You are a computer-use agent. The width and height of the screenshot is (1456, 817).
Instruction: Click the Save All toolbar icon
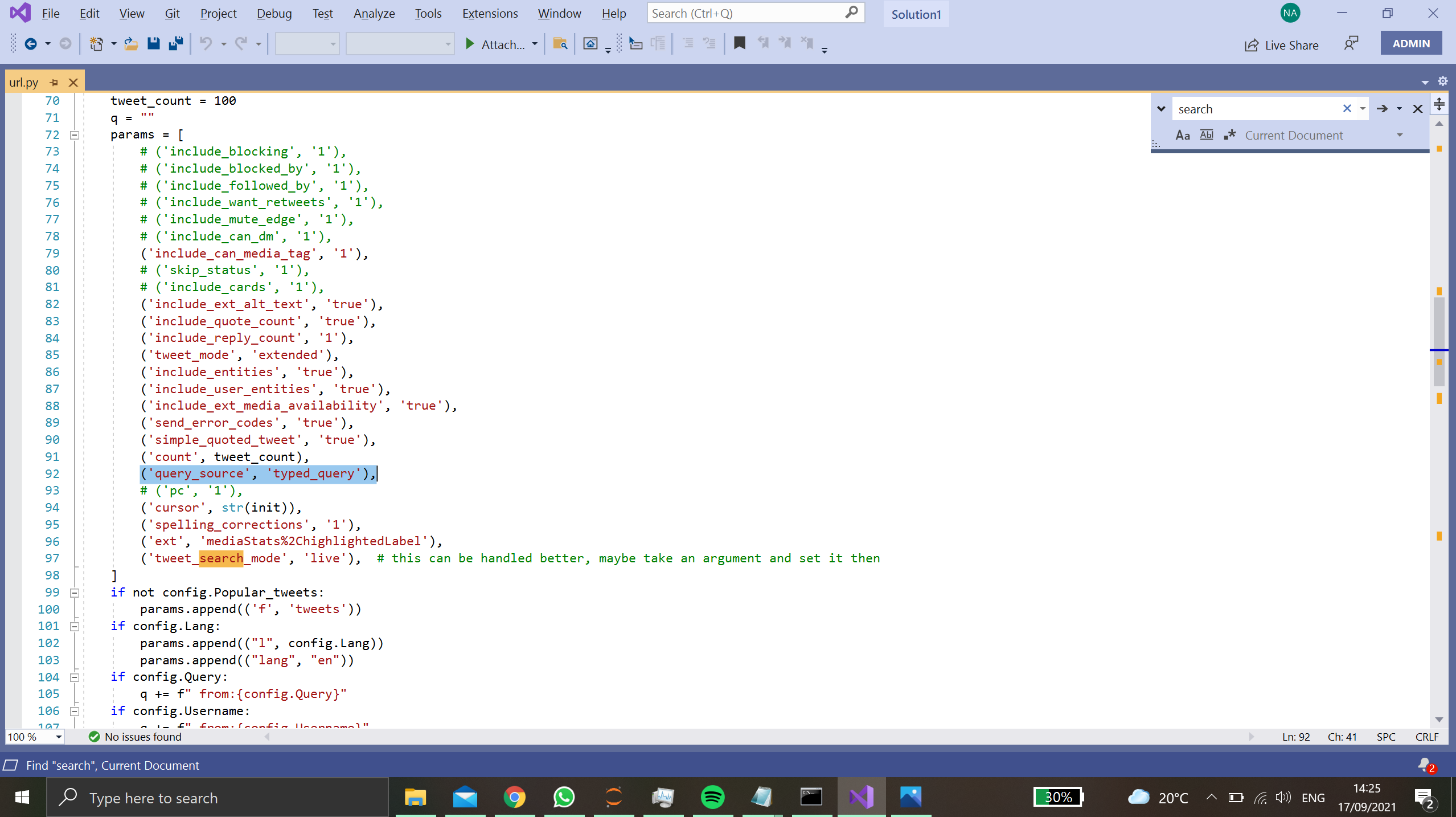176,44
